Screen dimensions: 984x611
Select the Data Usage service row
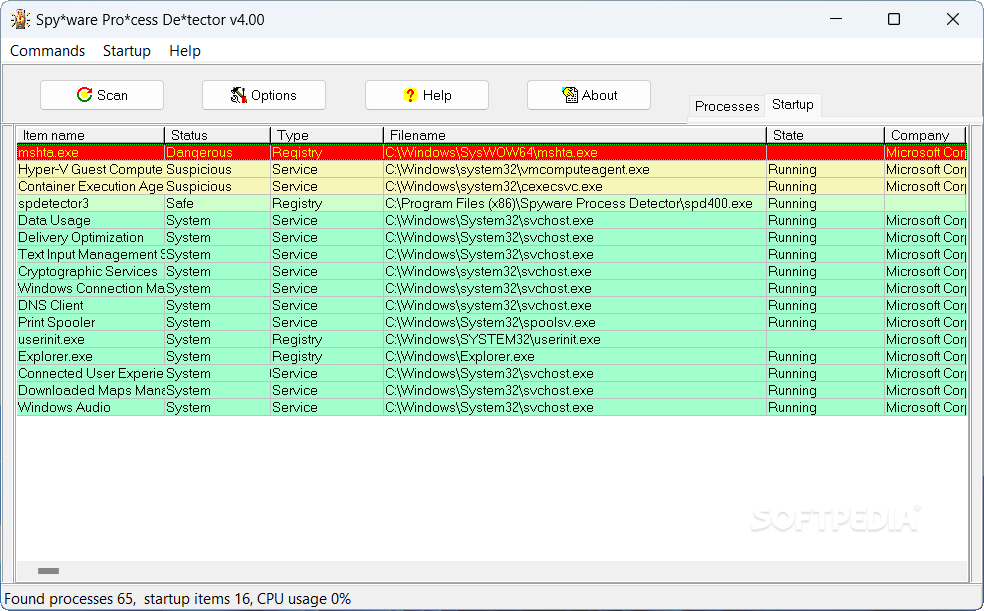(x=491, y=220)
